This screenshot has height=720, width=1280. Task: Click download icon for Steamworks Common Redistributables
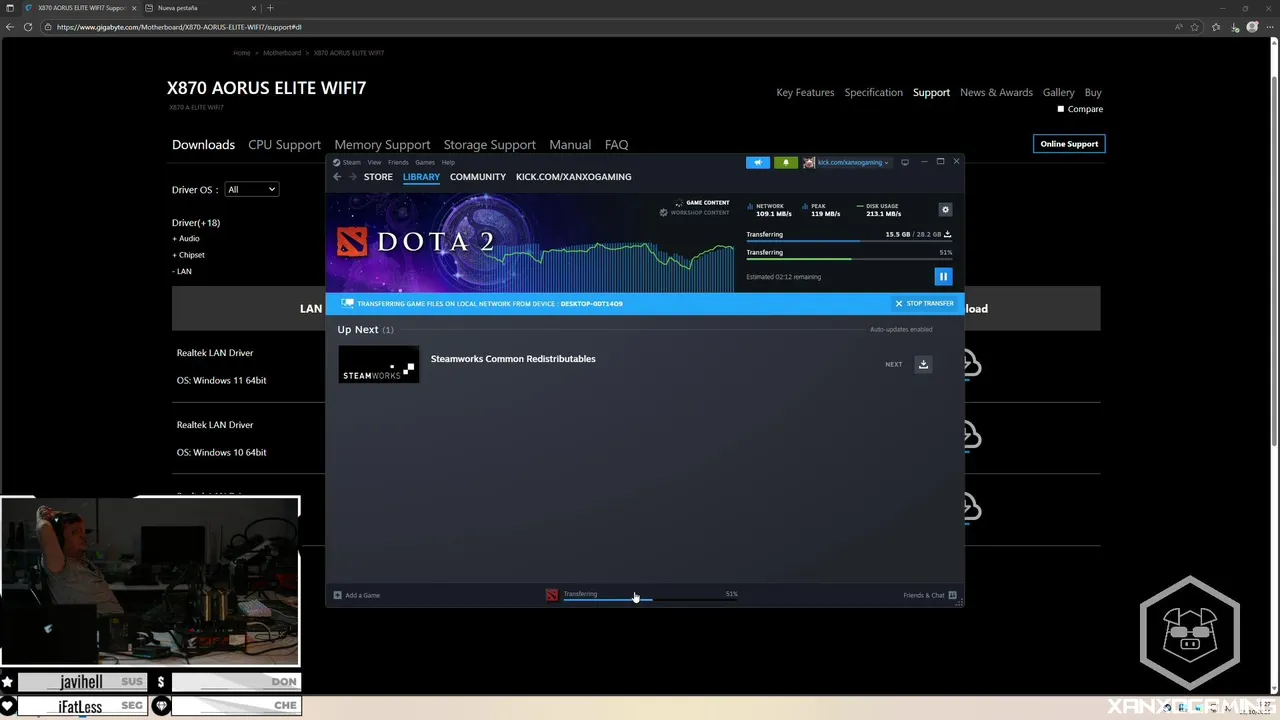coord(923,364)
